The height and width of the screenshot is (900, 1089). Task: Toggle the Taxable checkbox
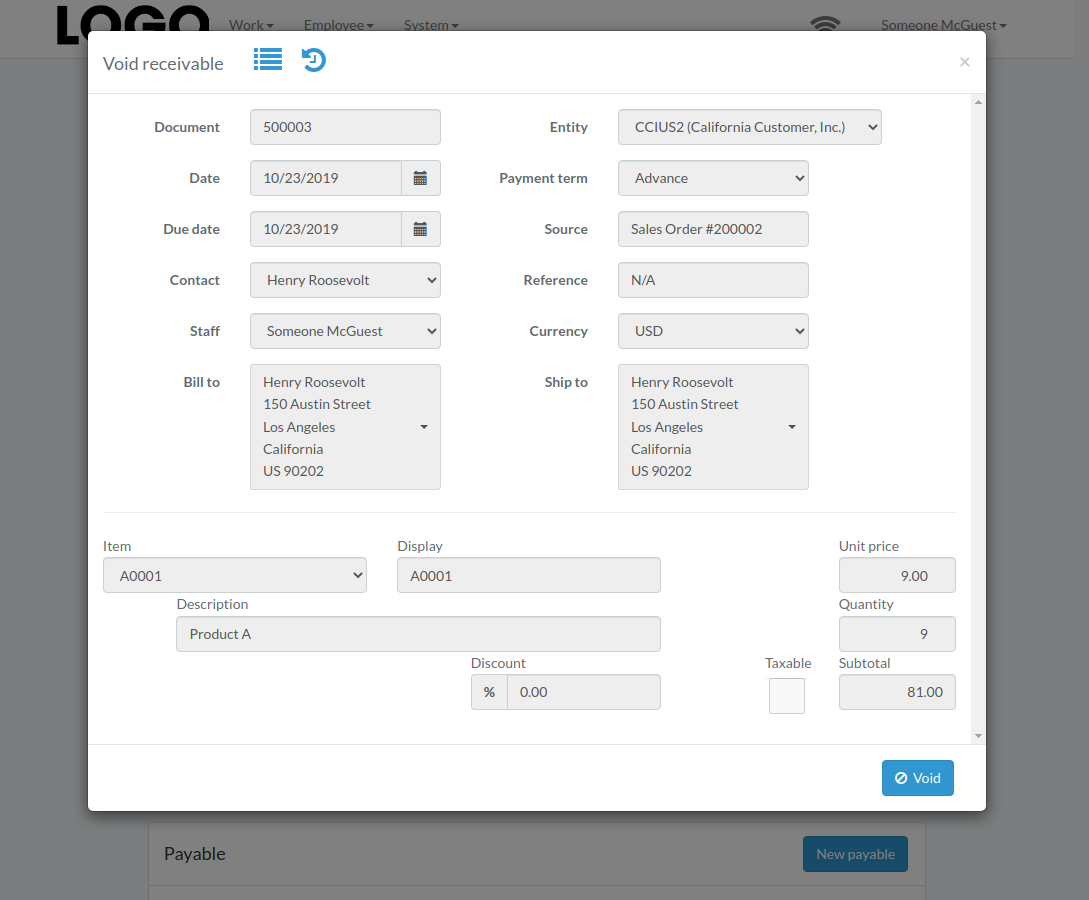pos(787,696)
